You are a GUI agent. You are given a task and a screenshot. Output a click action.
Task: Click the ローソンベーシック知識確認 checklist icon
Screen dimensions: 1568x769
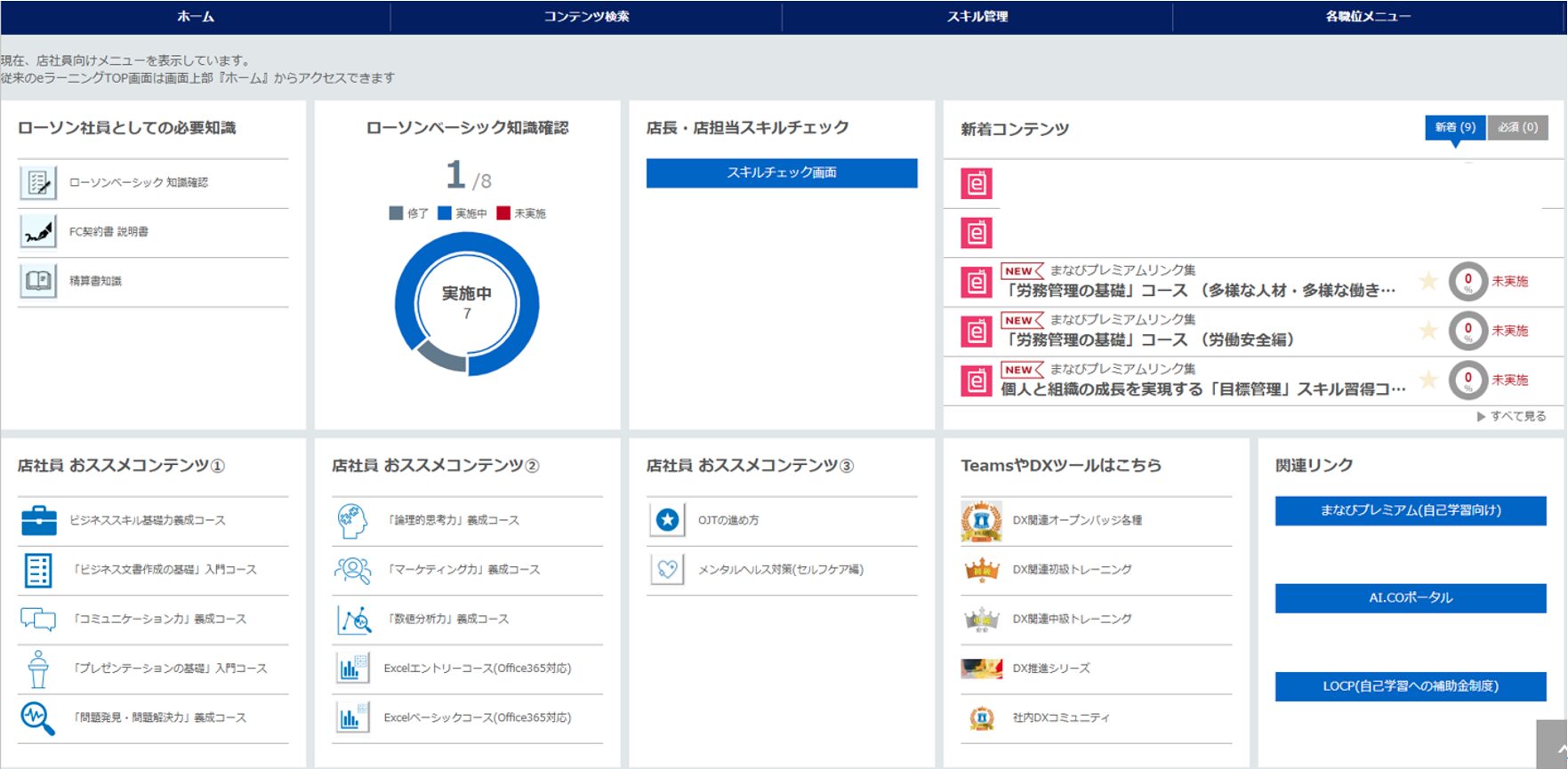click(x=38, y=182)
